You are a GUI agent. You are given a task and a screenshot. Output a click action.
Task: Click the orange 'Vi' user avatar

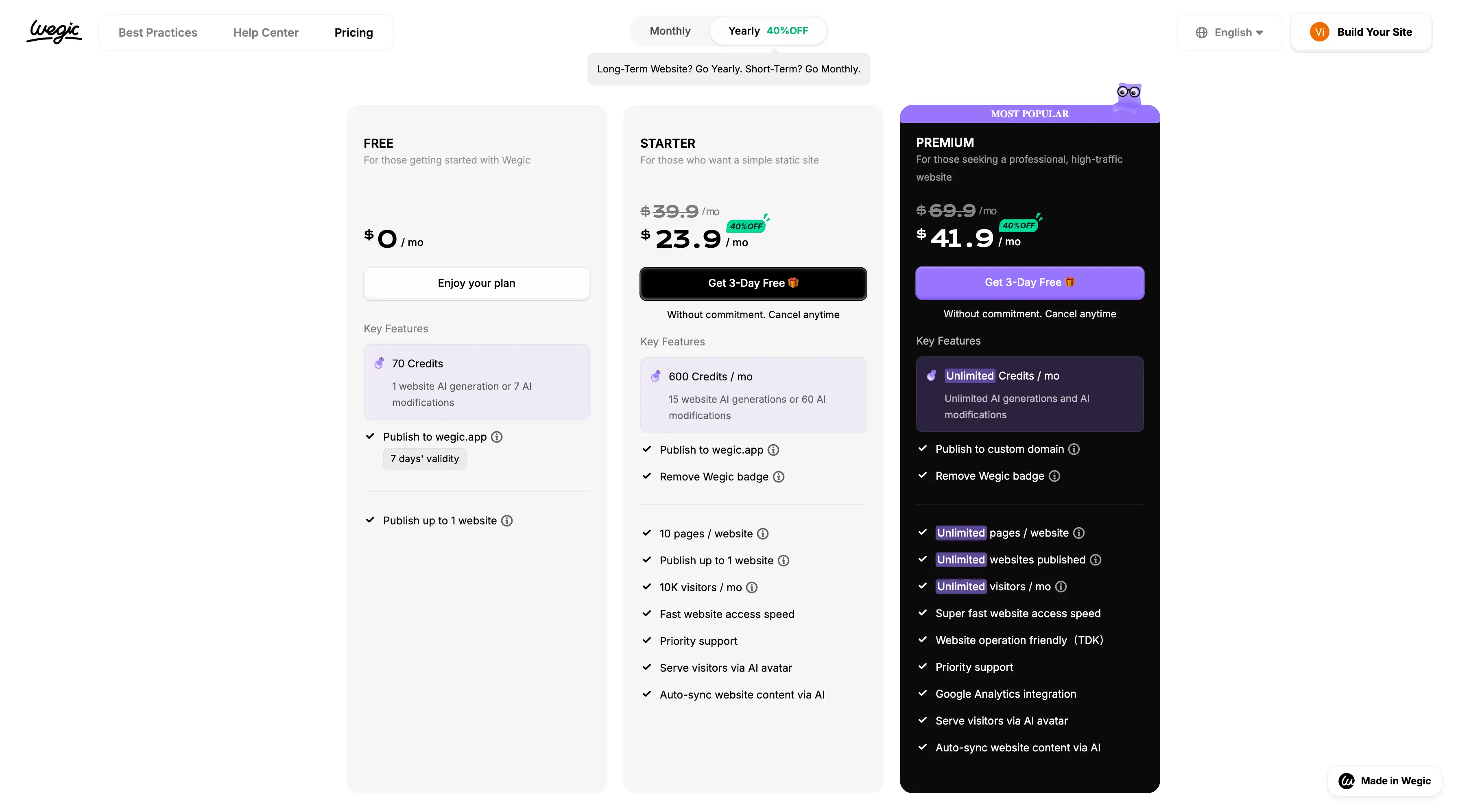[x=1319, y=32]
